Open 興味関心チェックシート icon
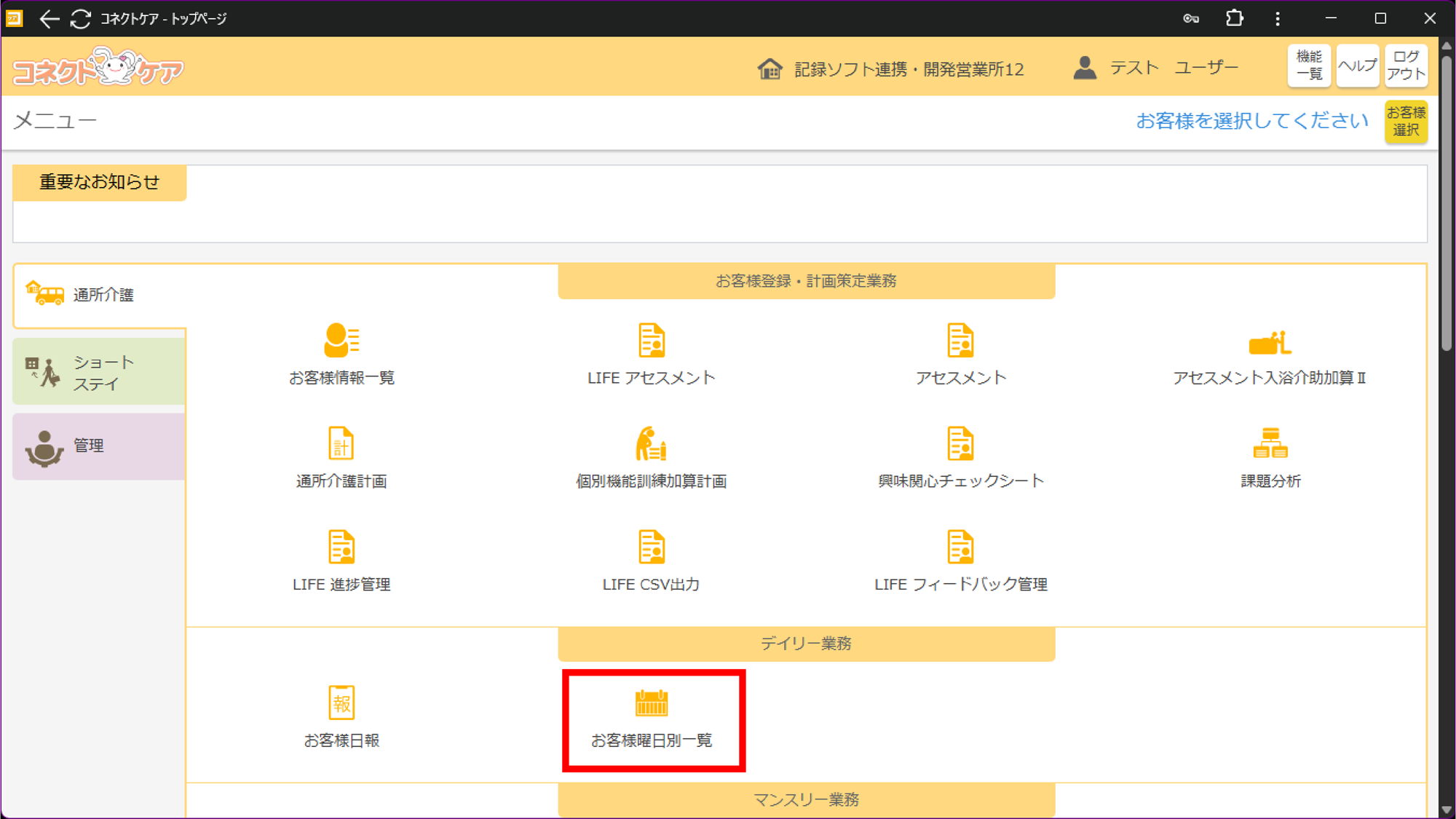The width and height of the screenshot is (1456, 819). click(960, 444)
